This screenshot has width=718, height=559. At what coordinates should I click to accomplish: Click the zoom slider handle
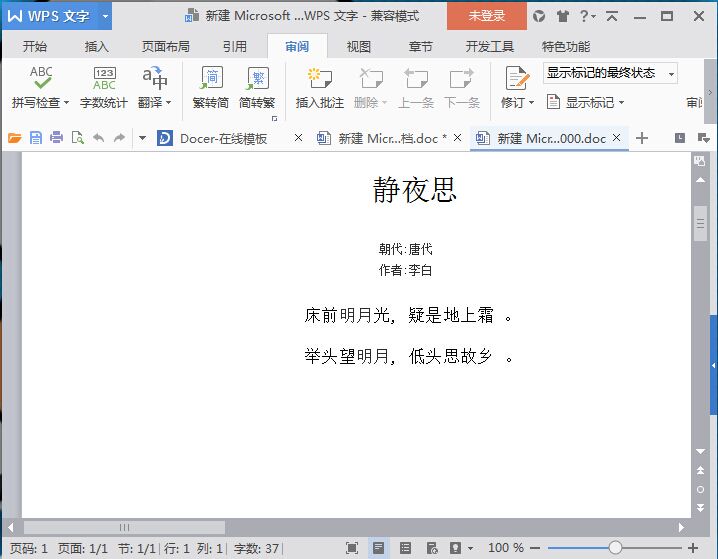coord(615,548)
